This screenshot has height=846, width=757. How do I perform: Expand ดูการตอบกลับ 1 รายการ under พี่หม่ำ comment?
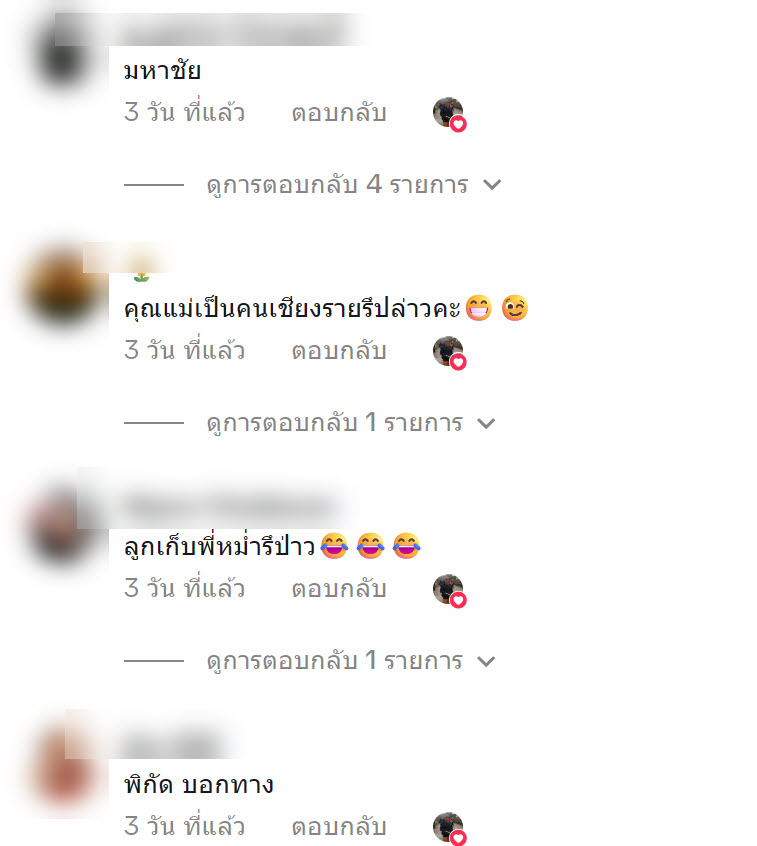tap(335, 661)
